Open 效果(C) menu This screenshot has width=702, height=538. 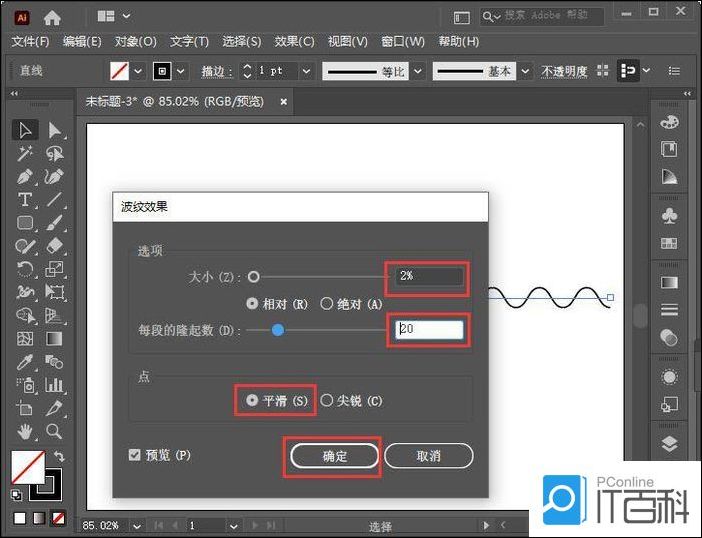[294, 42]
